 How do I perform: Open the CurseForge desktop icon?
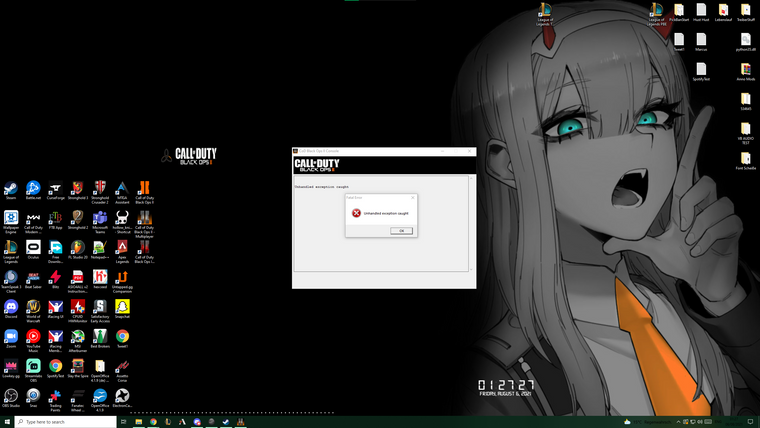coord(56,190)
